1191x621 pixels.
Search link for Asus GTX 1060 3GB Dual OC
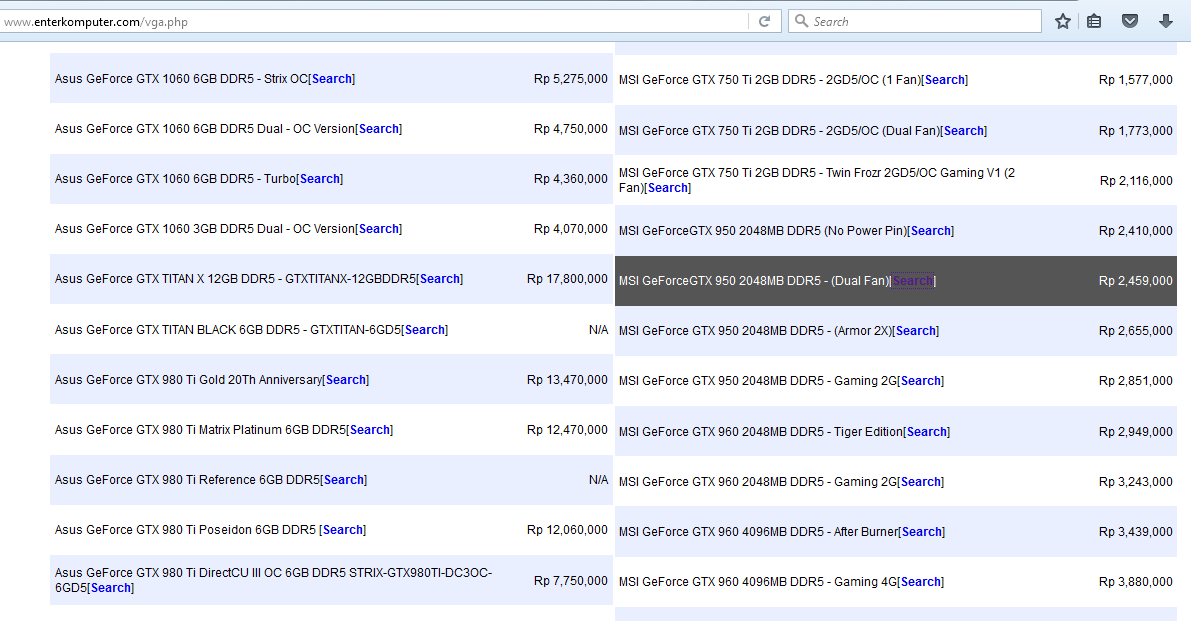(x=379, y=229)
